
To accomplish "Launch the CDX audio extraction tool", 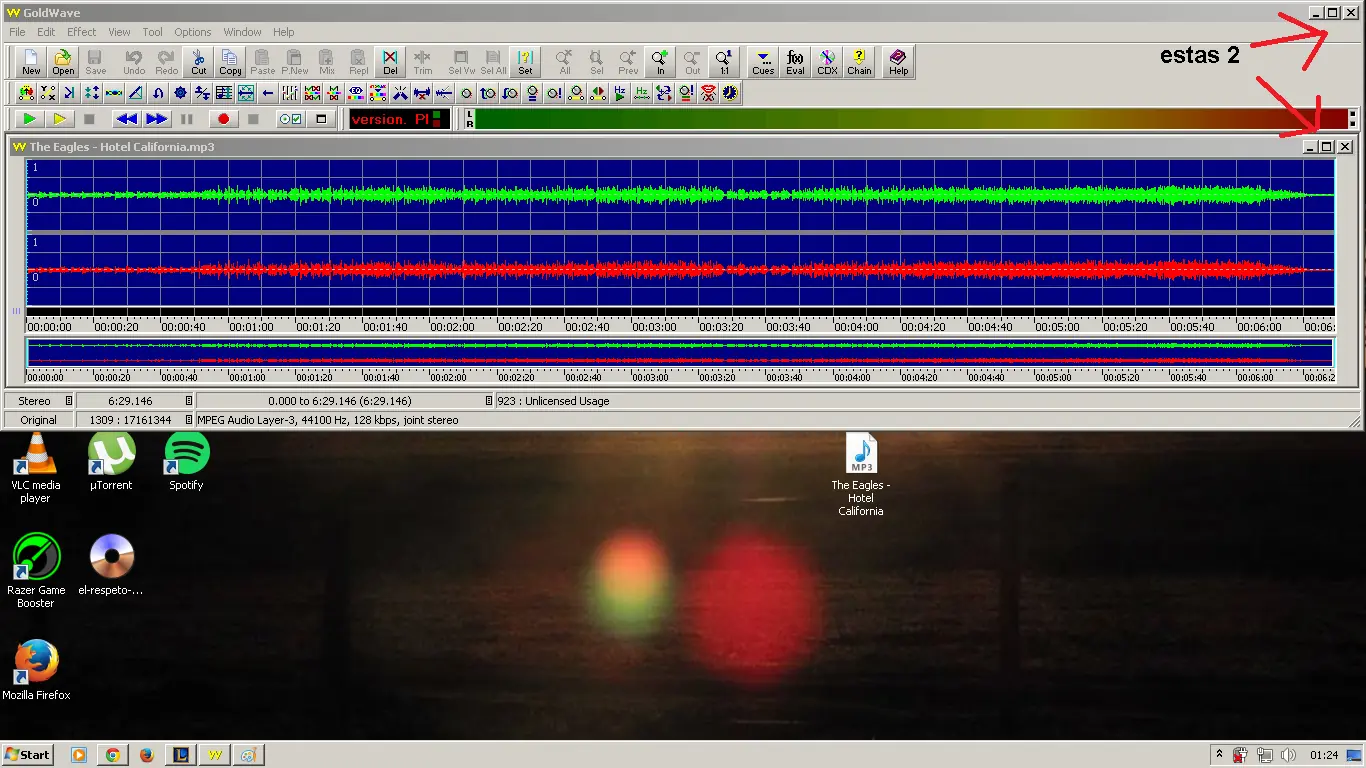I will [827, 62].
